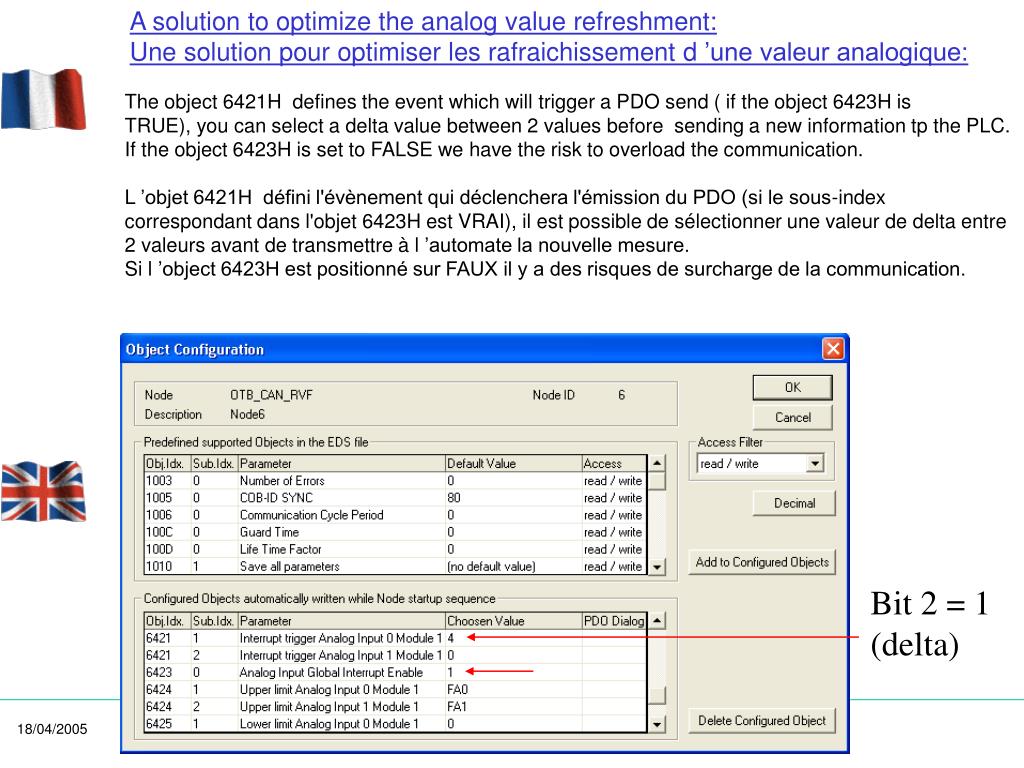Select 'Communication Cycle Period' row
The image size is (1024, 768).
395,515
